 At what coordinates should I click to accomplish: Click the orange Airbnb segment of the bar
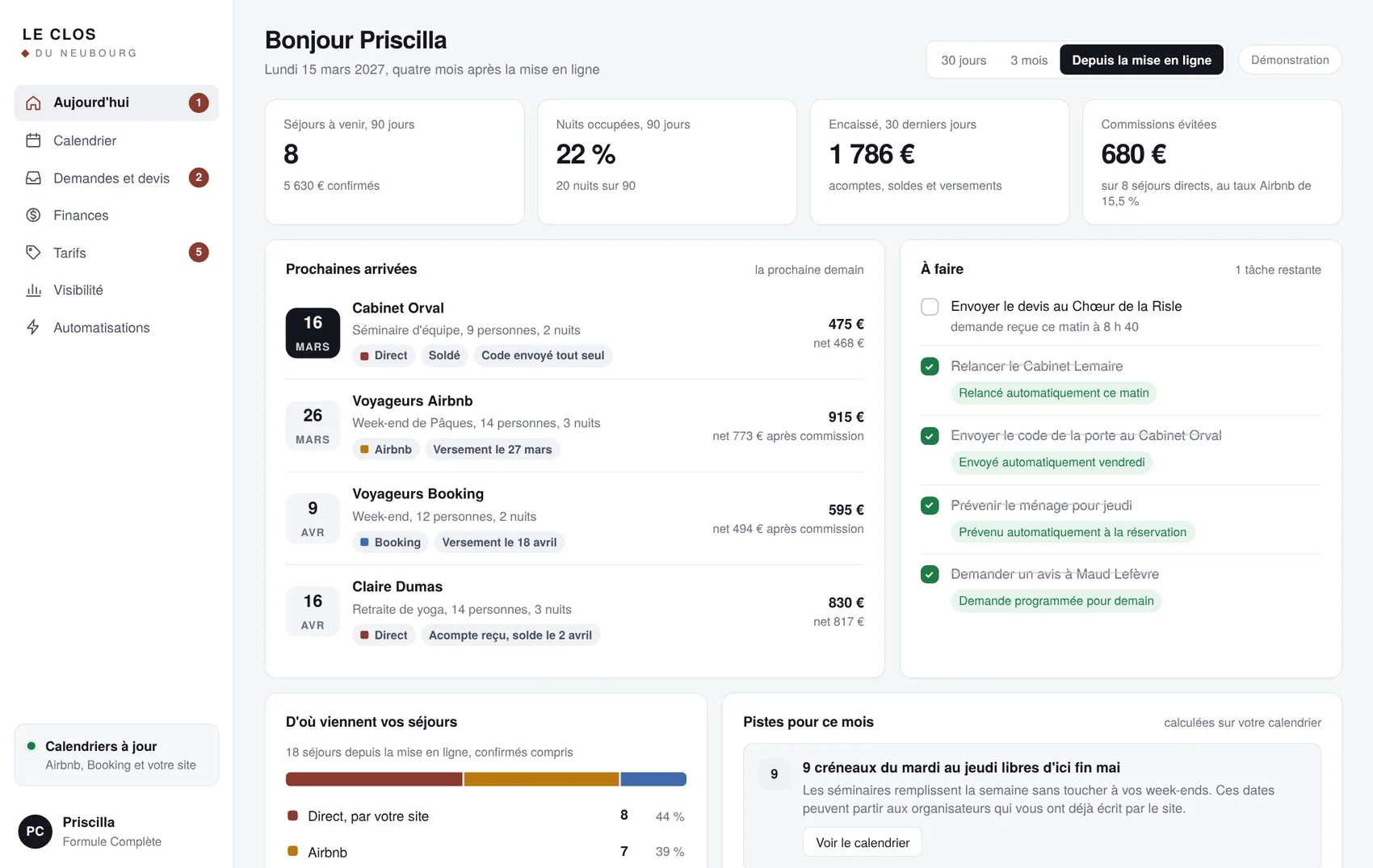[541, 779]
